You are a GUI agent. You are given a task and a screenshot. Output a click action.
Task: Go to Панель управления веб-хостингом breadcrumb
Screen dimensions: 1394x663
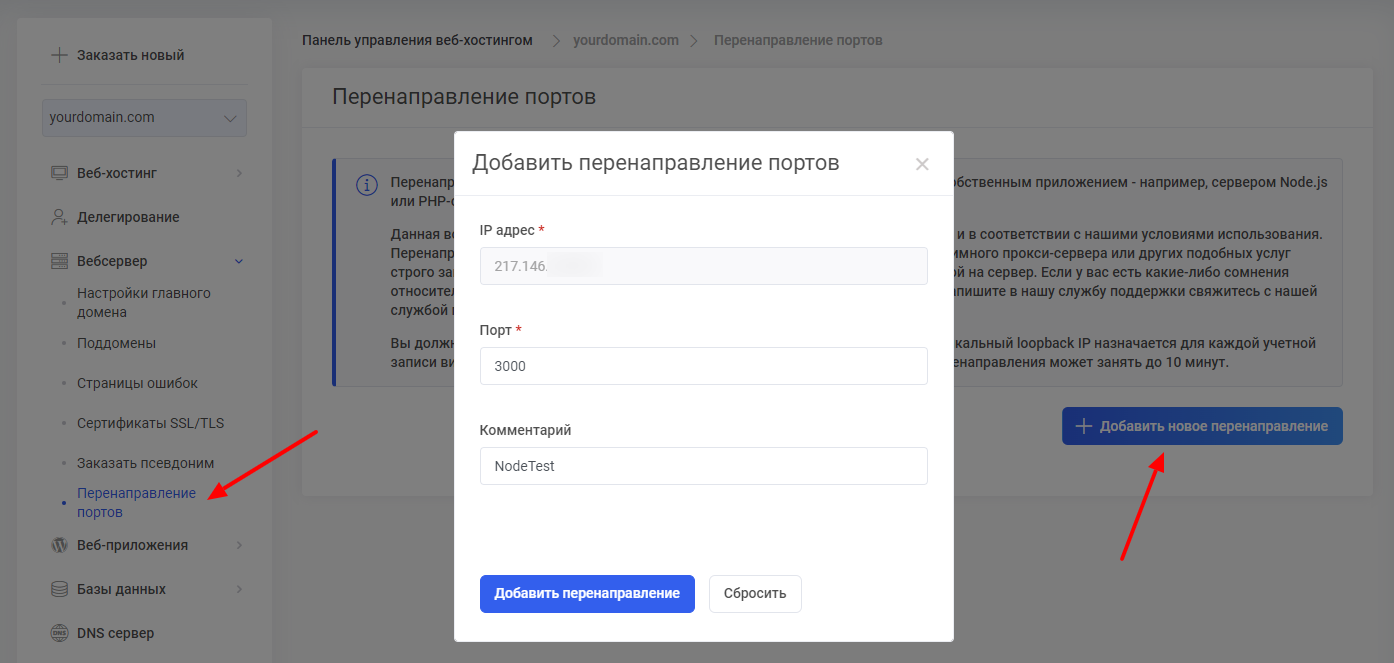(x=417, y=40)
